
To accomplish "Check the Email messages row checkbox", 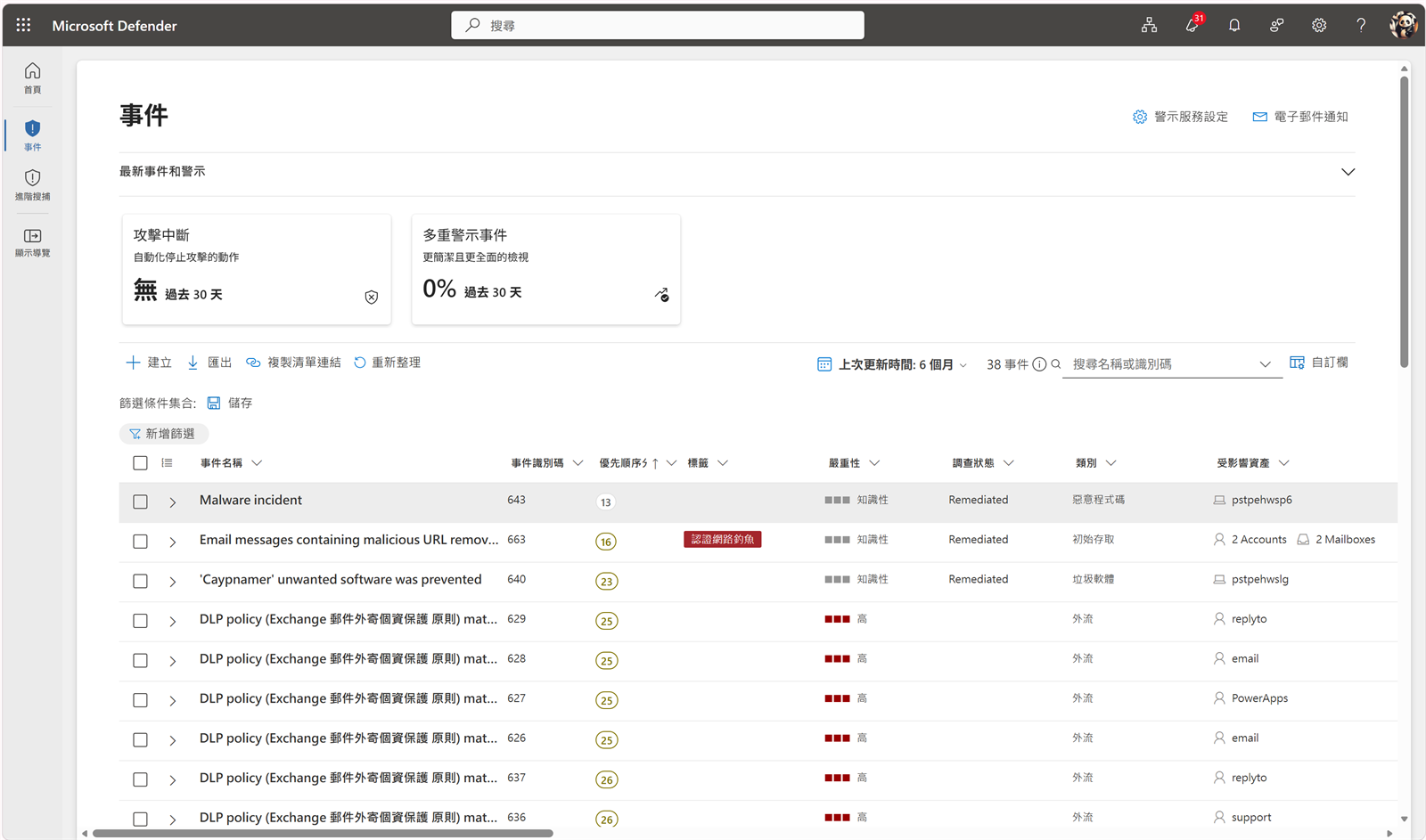I will pyautogui.click(x=140, y=542).
